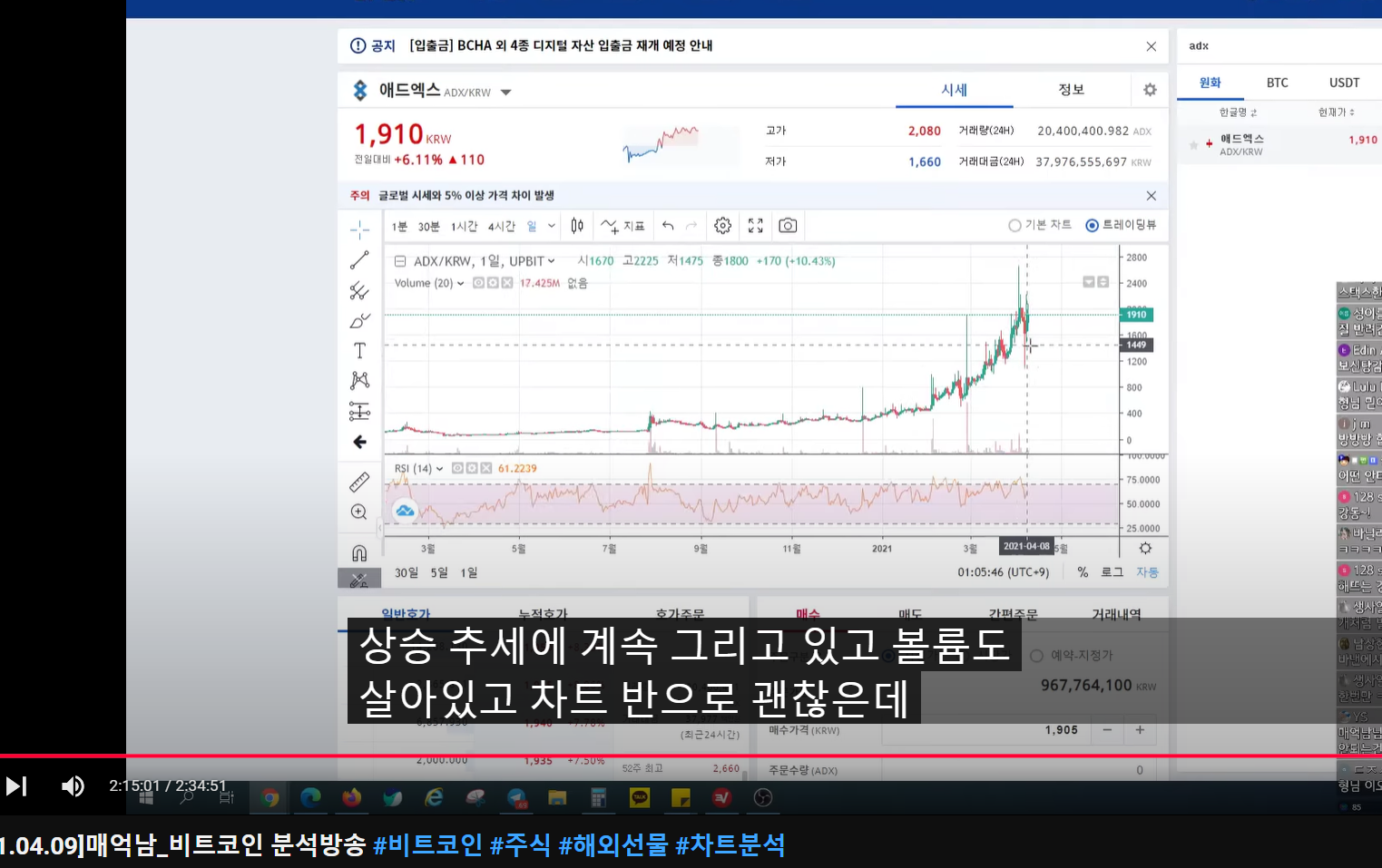Toggle the magnet snap mode

359,552
